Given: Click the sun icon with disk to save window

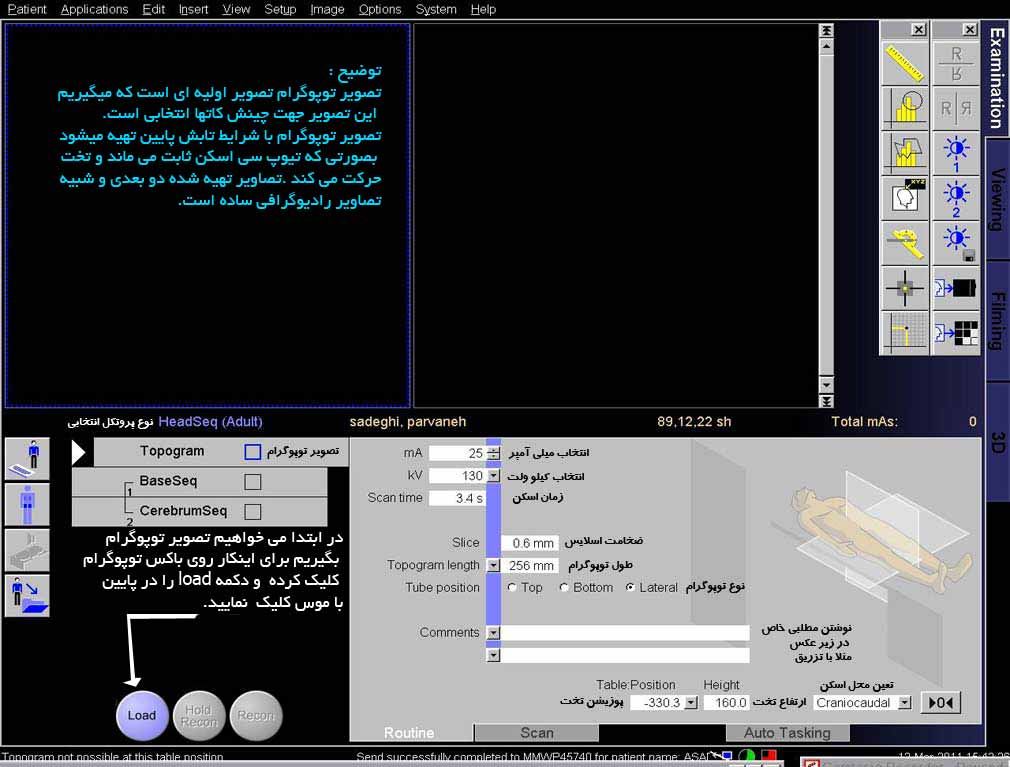Looking at the screenshot, I should pyautogui.click(x=956, y=243).
